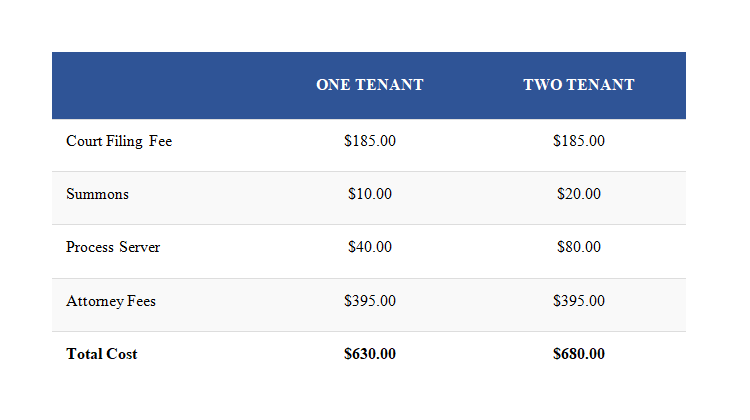Click the $630.00 total cost
The height and width of the screenshot is (420, 750).
370,354
